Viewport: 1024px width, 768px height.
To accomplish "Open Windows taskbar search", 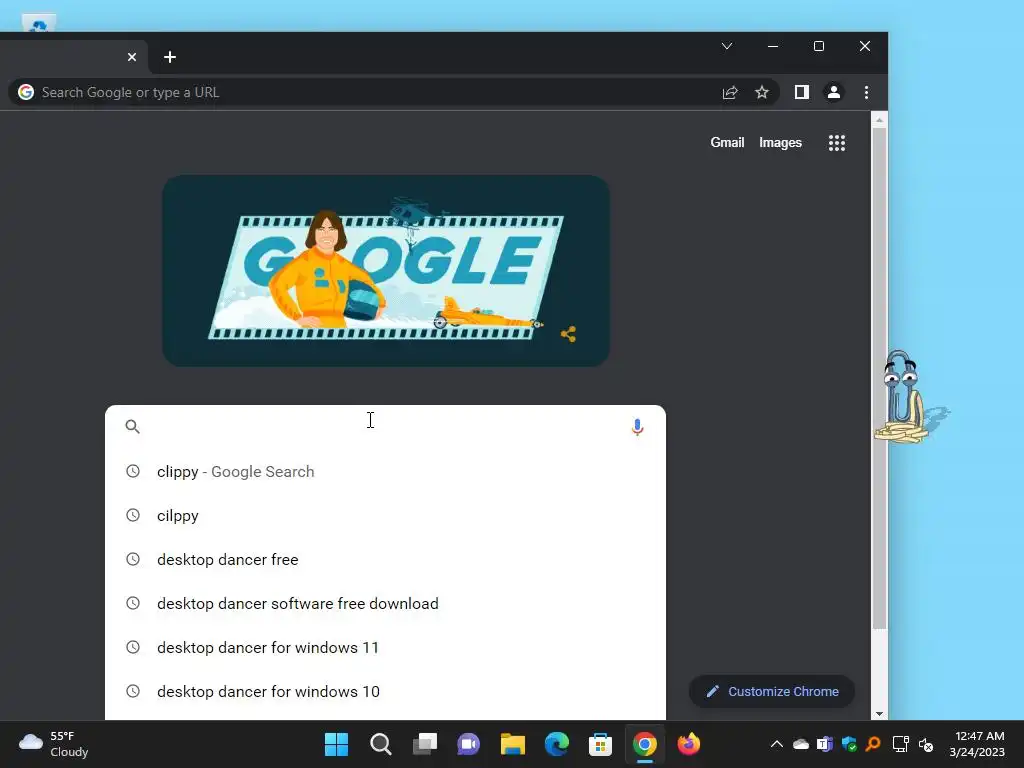I will tap(381, 744).
